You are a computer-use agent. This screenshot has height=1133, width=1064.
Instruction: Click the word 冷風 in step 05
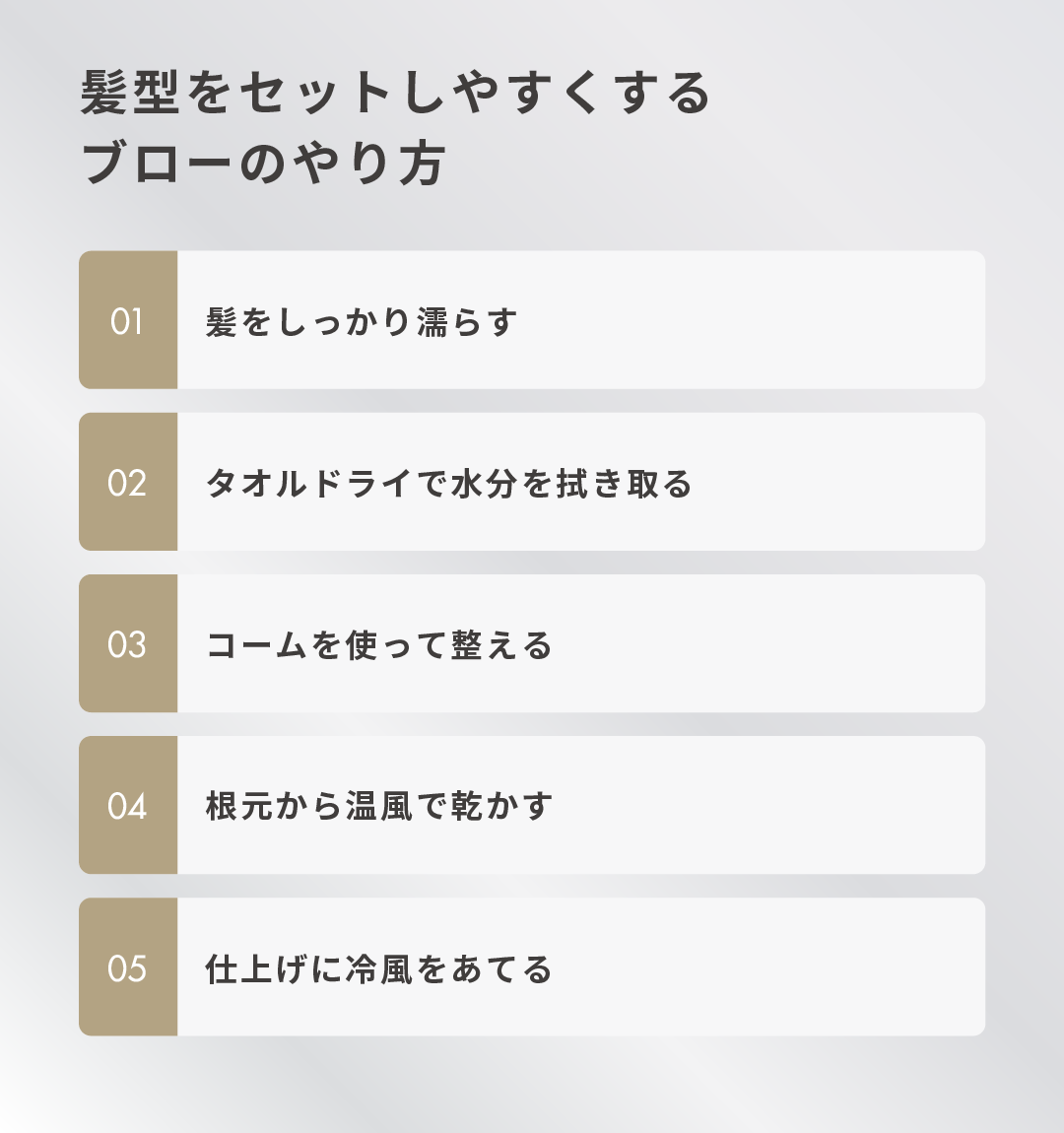(x=379, y=968)
